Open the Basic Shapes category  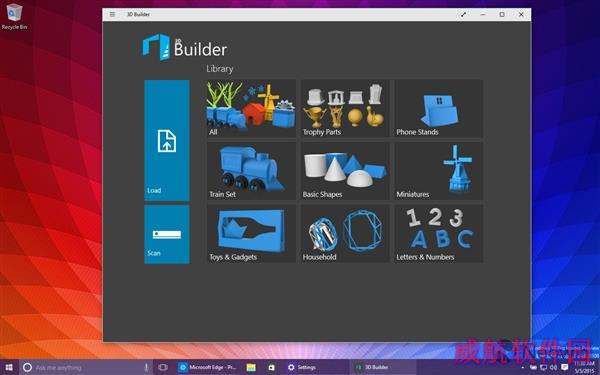tap(345, 171)
